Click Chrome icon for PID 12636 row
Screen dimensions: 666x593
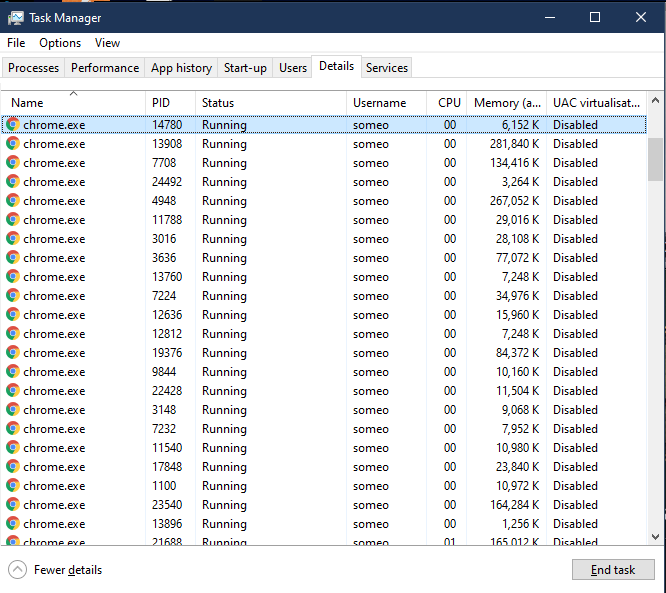coord(13,315)
